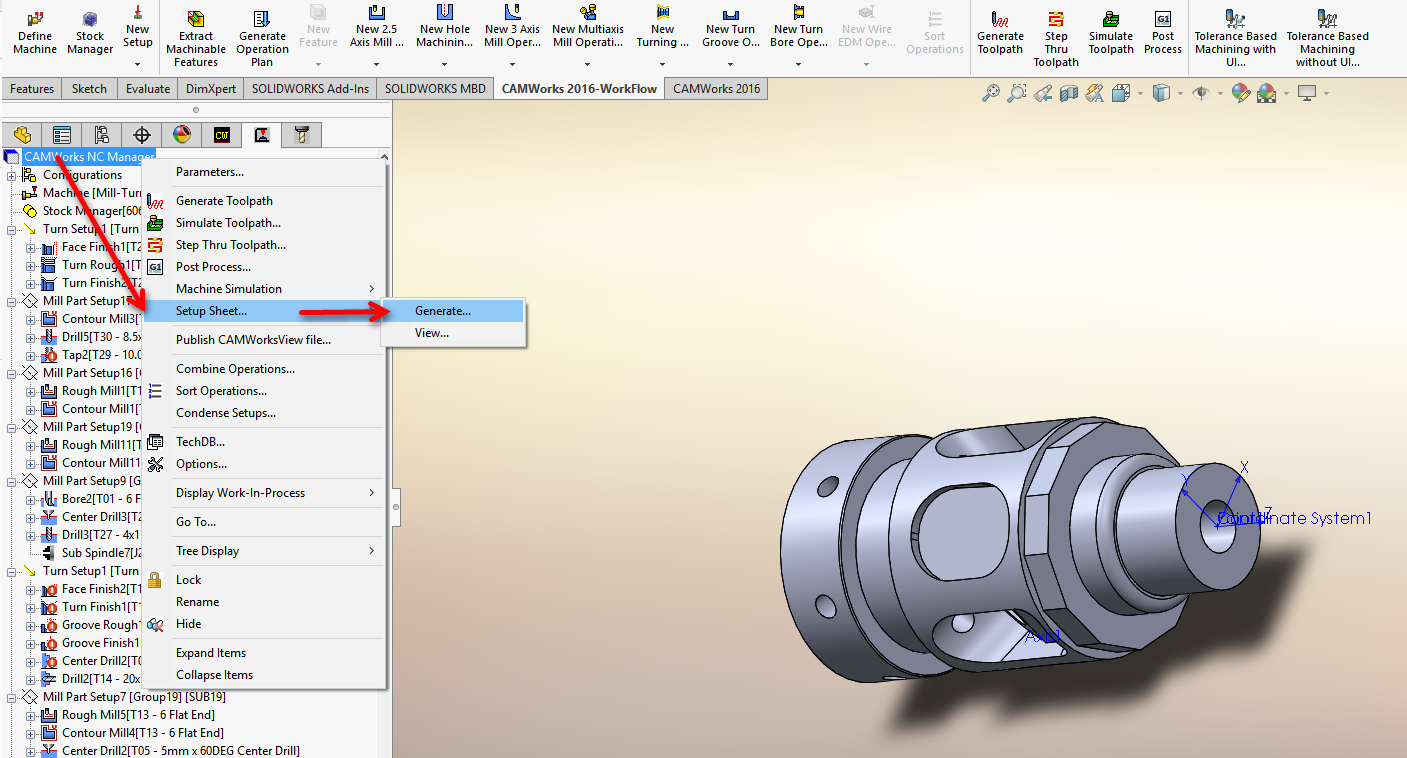
Task: Click Zoom to Fit view icon
Action: 990,93
